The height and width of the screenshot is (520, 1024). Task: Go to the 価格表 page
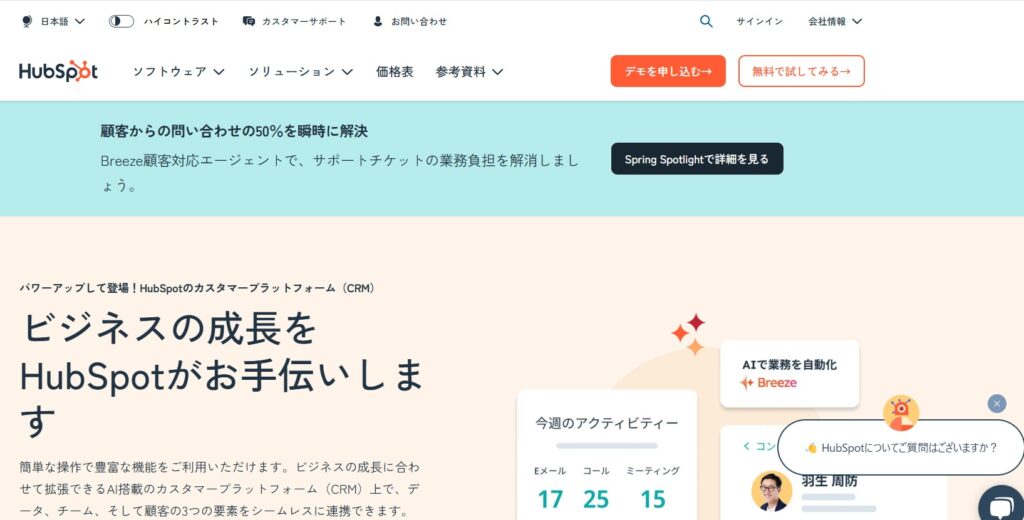[394, 72]
